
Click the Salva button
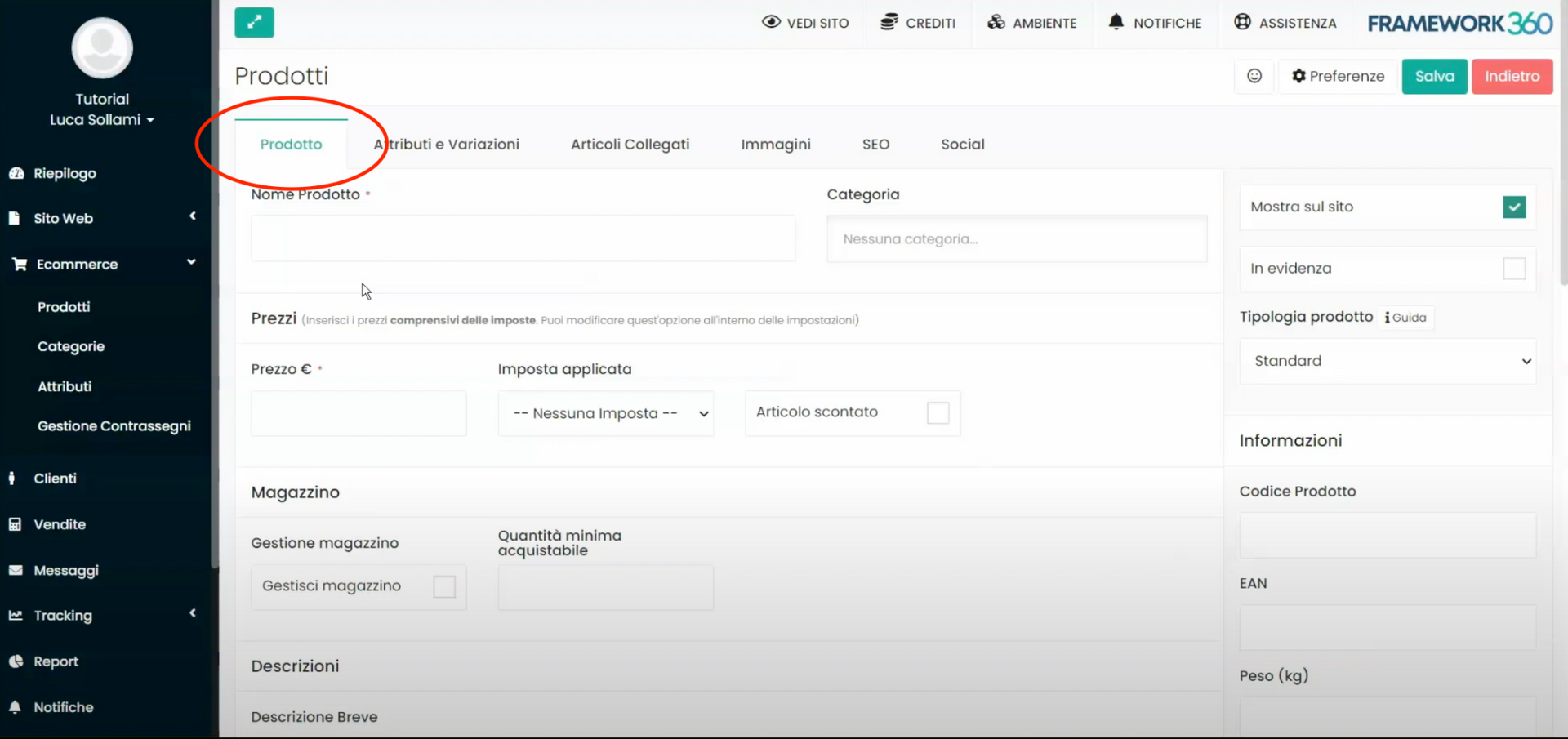(1433, 76)
